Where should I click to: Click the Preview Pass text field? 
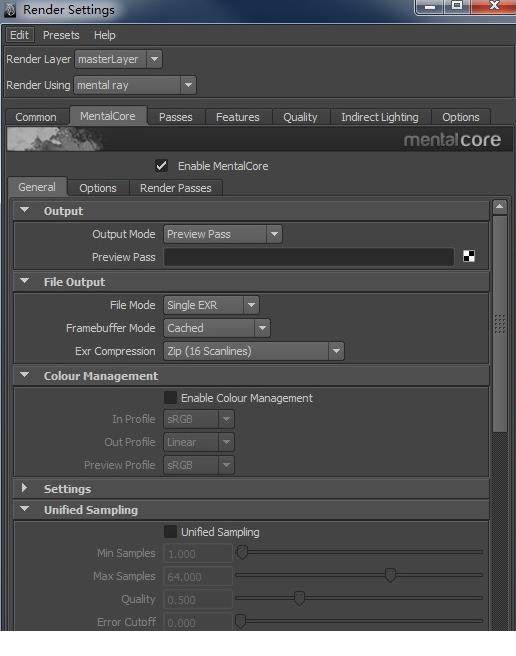point(309,257)
